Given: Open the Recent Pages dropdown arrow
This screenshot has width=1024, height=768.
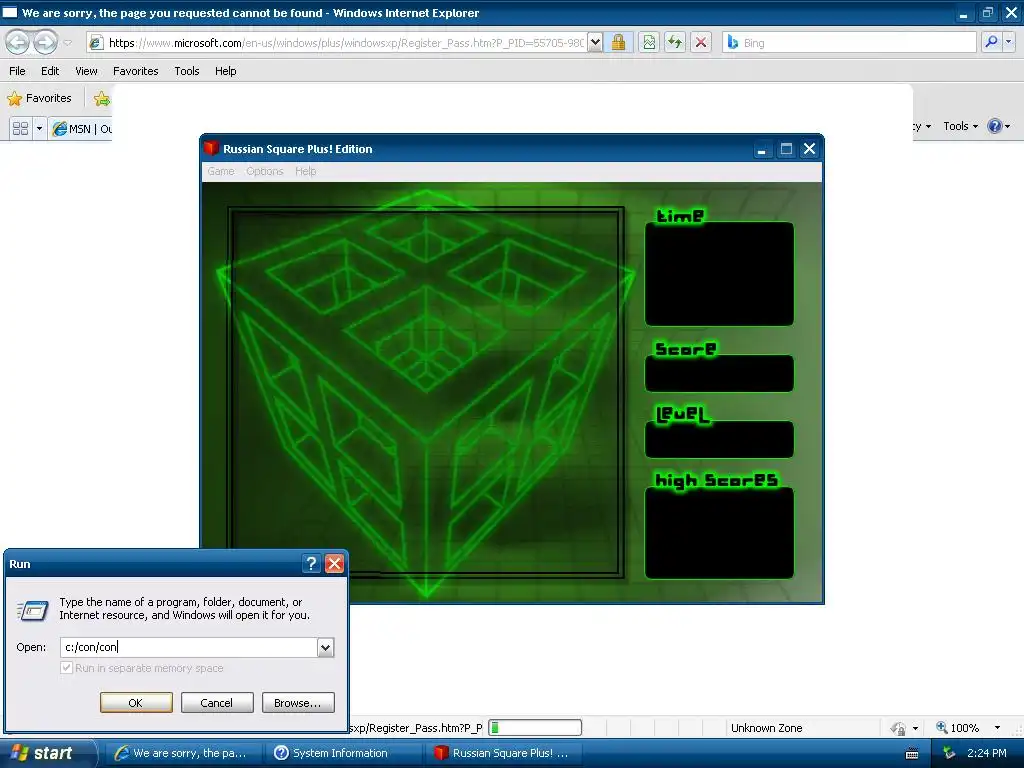Looking at the screenshot, I should pyautogui.click(x=67, y=43).
